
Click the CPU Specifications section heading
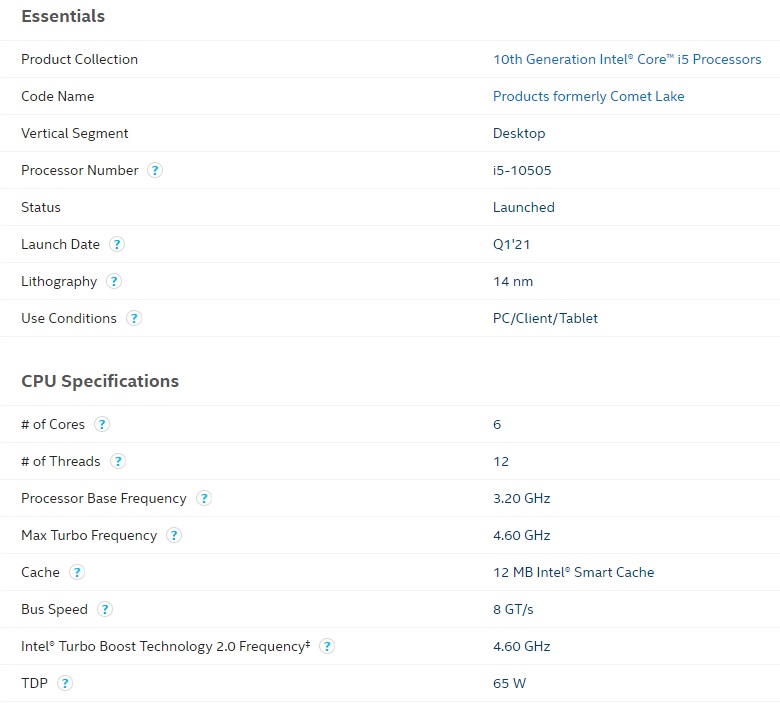(x=100, y=381)
